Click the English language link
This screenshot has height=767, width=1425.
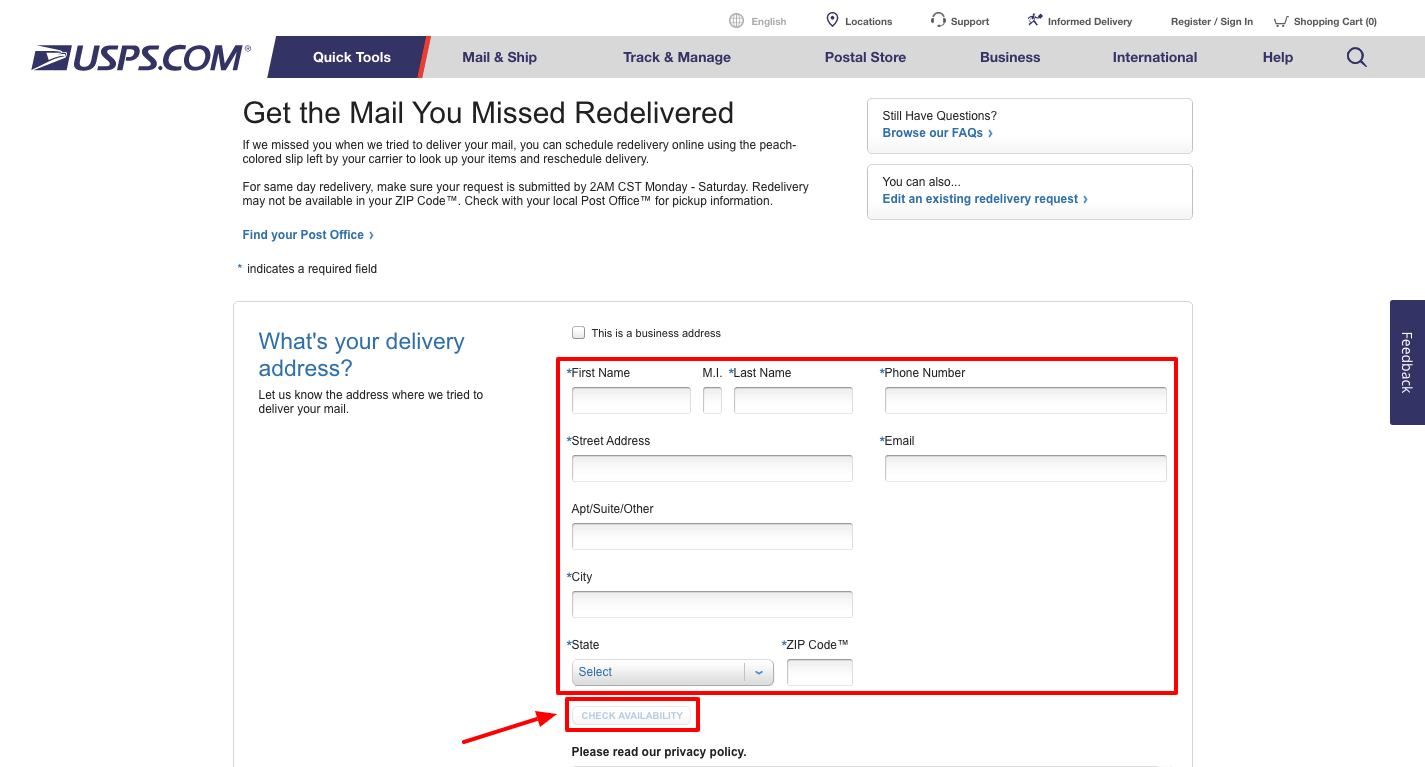tap(769, 22)
